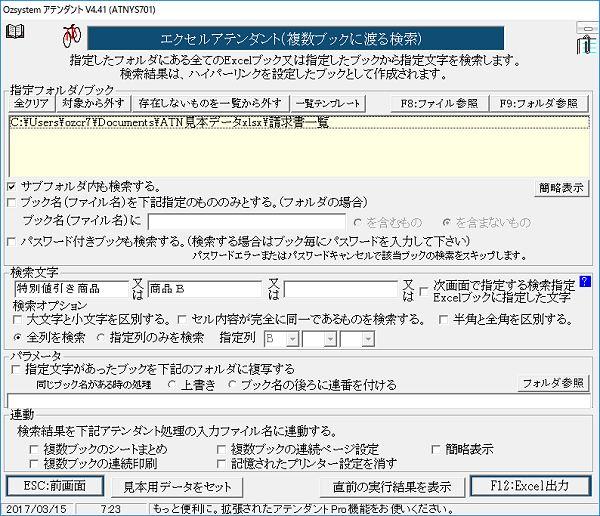Click 直前の実行結果を表示 button

[392, 487]
